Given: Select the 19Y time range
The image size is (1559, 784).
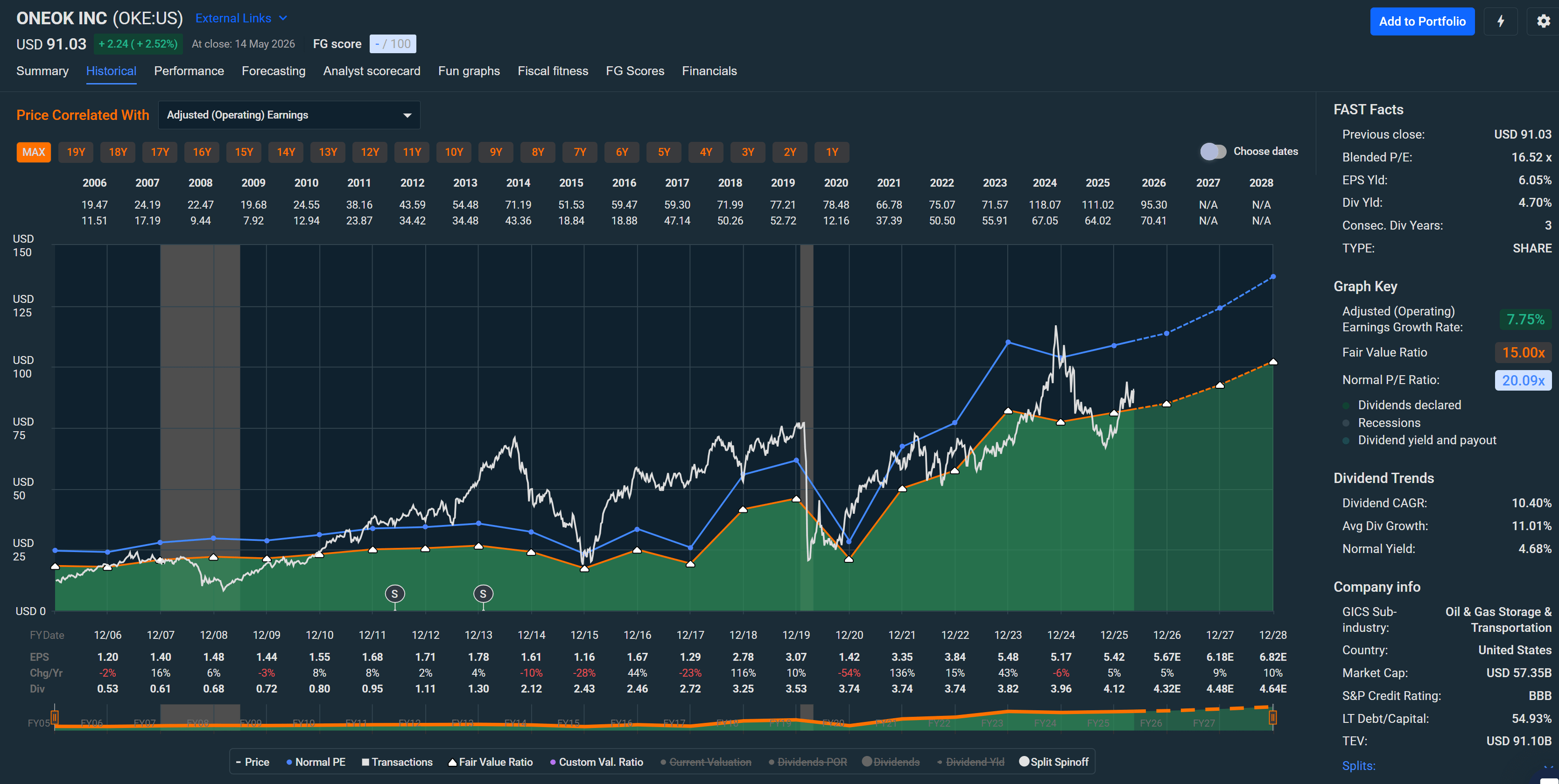Looking at the screenshot, I should [x=76, y=152].
